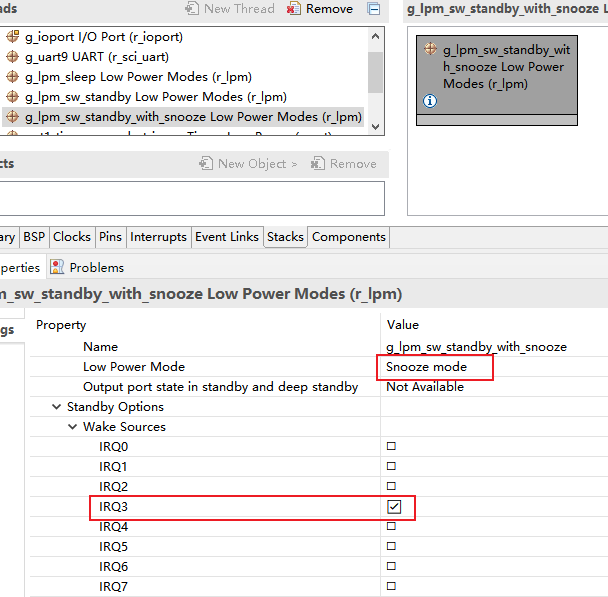Click the New Thread button

(x=230, y=9)
